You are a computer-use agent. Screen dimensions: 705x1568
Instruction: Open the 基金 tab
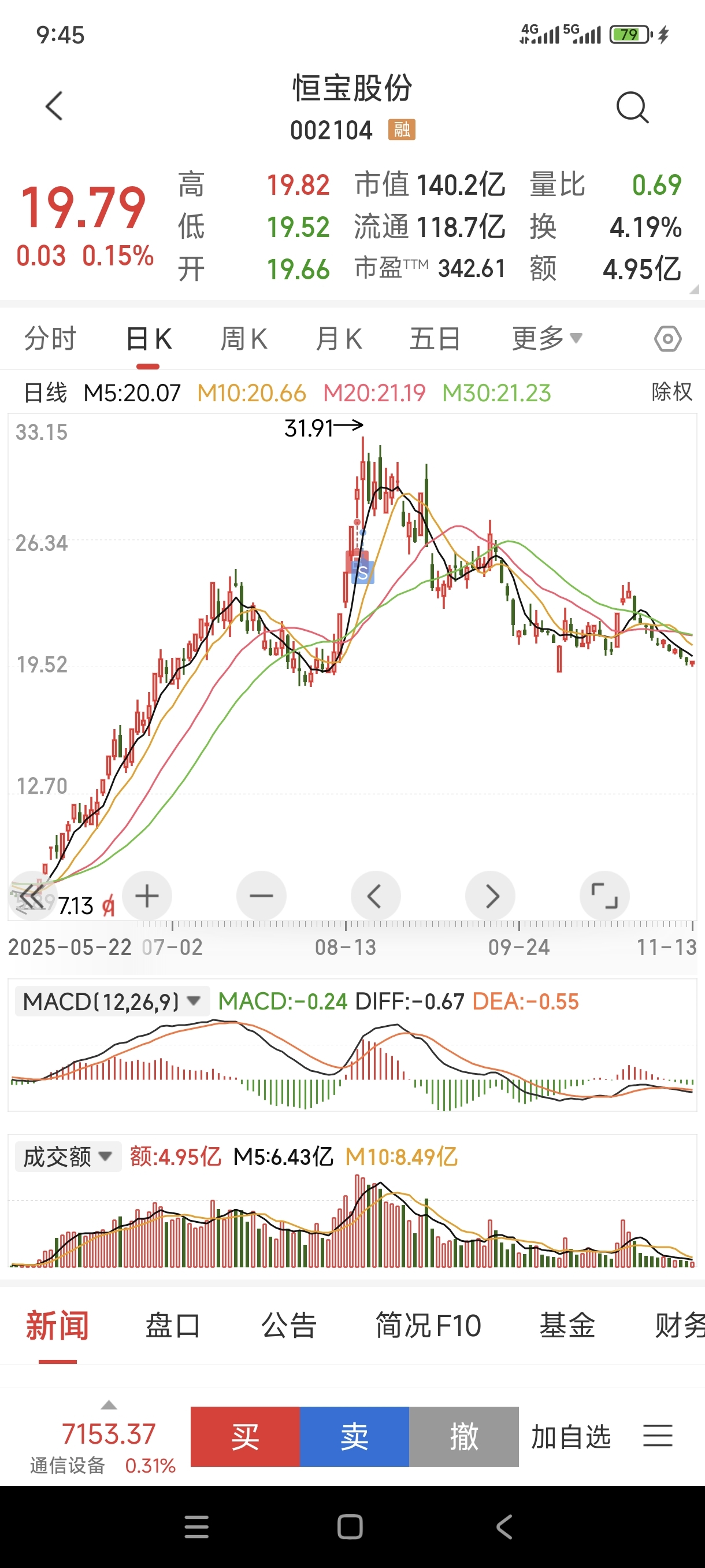pos(567,1325)
